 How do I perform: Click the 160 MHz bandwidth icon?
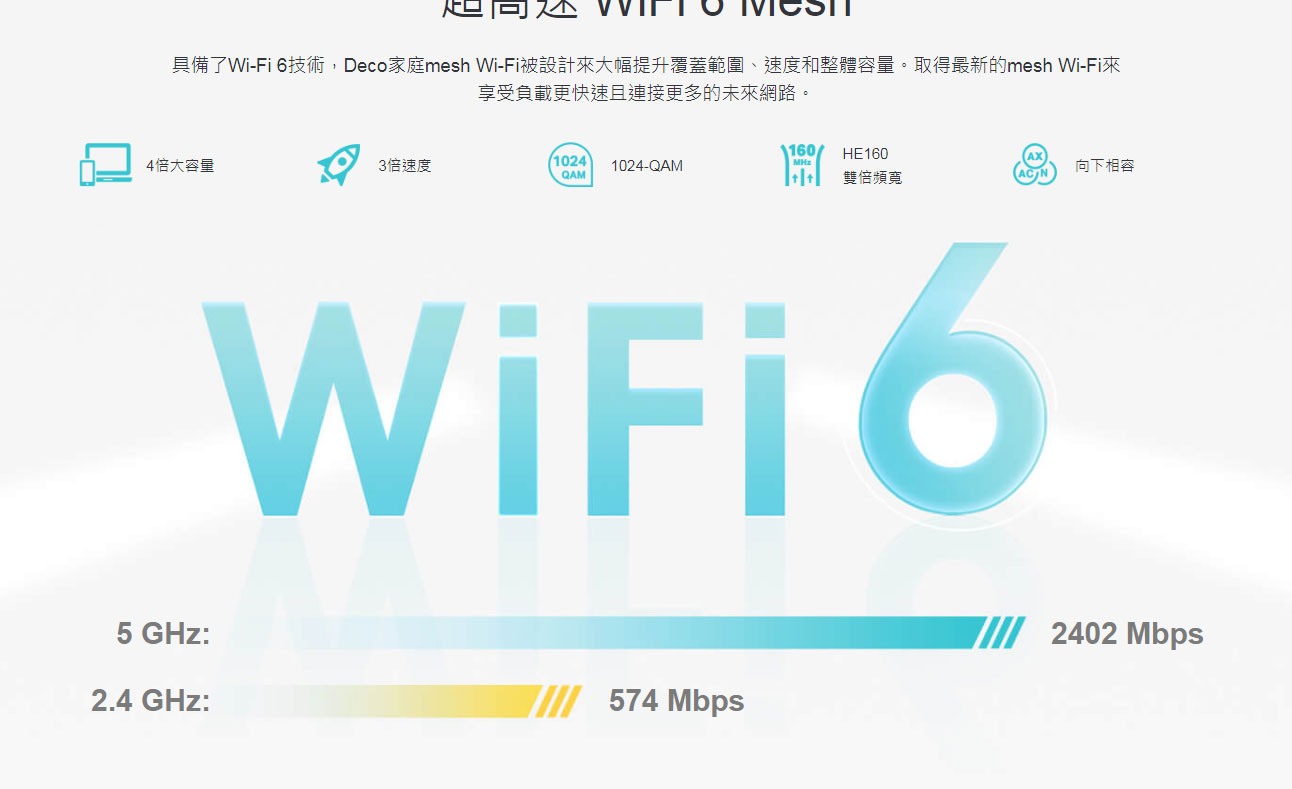802,165
